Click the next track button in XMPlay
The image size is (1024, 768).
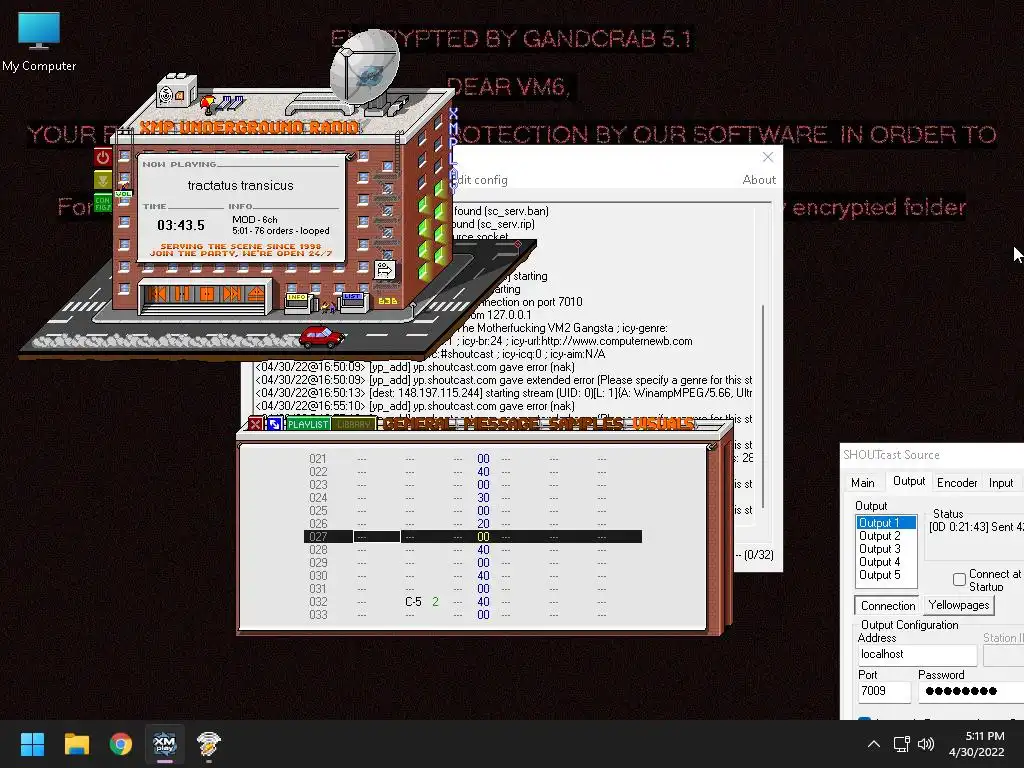(x=232, y=293)
